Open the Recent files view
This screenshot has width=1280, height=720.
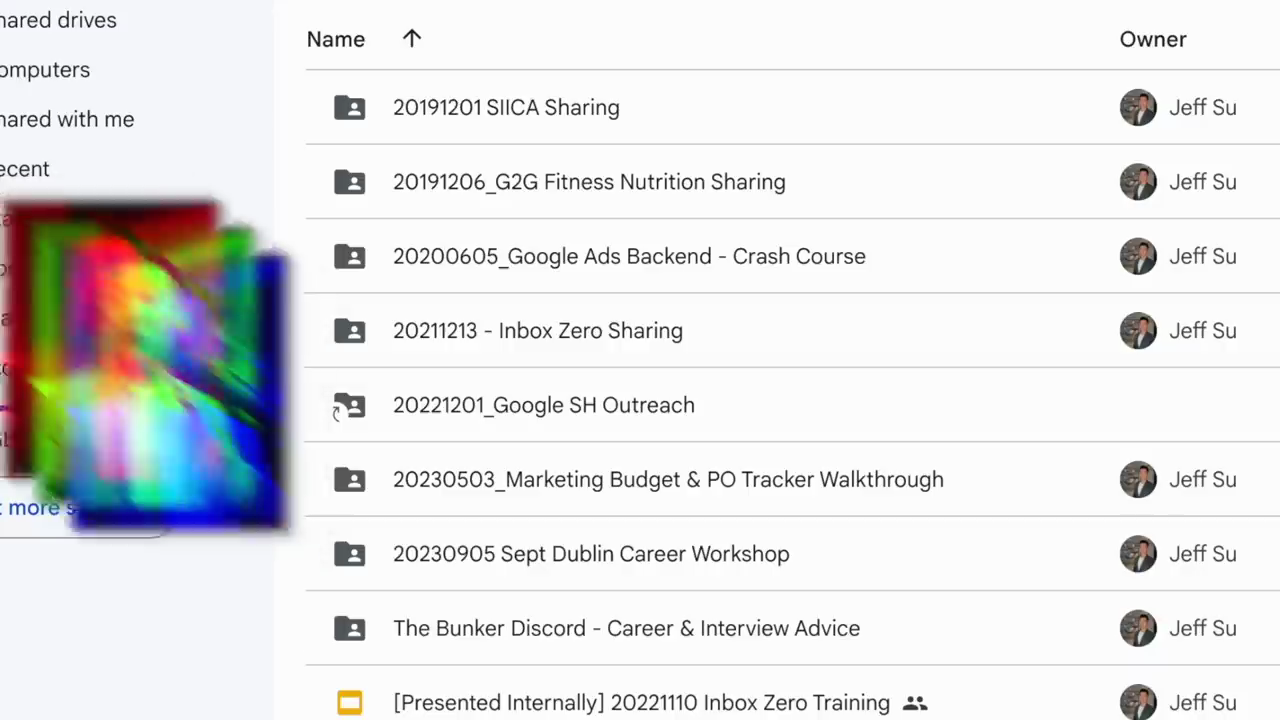point(25,169)
